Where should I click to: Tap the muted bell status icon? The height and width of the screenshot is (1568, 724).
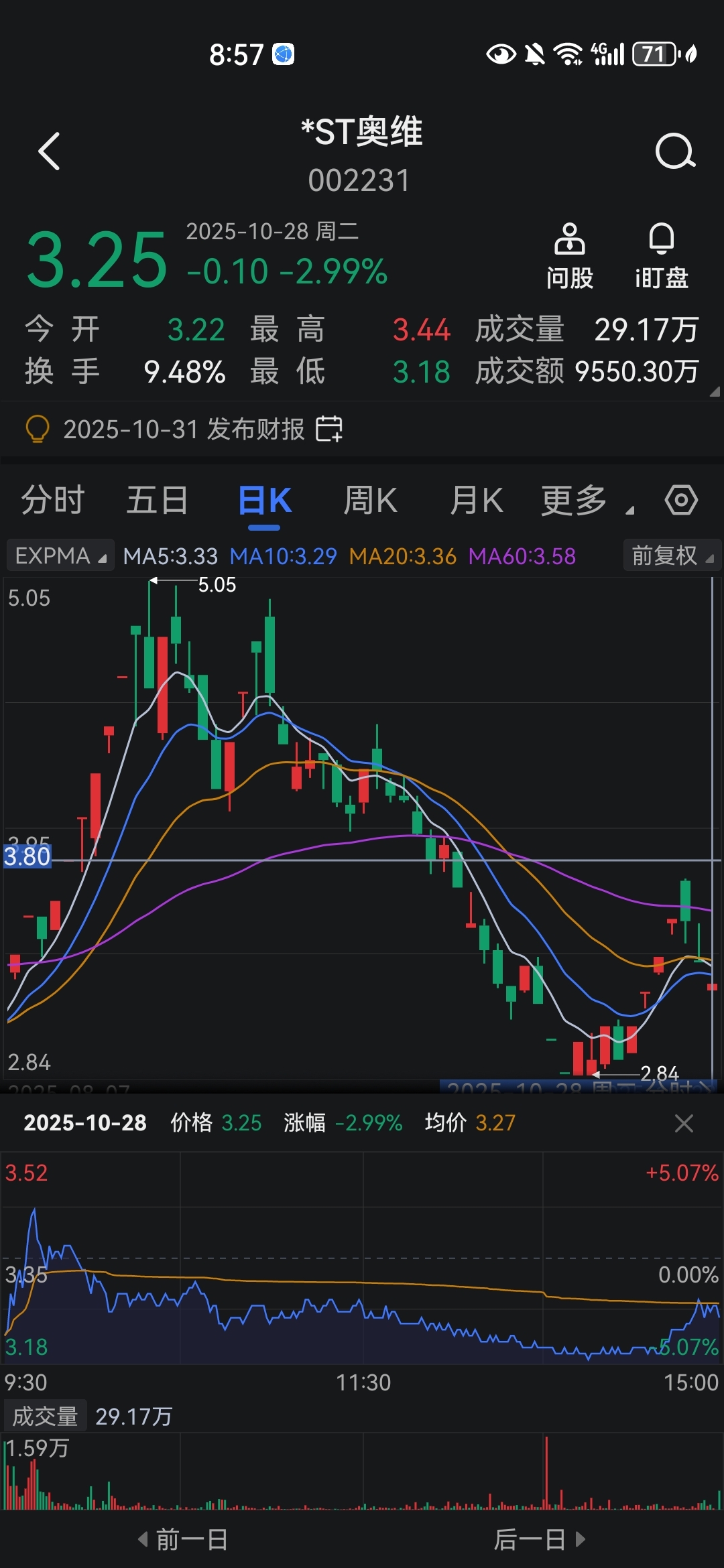tap(535, 54)
